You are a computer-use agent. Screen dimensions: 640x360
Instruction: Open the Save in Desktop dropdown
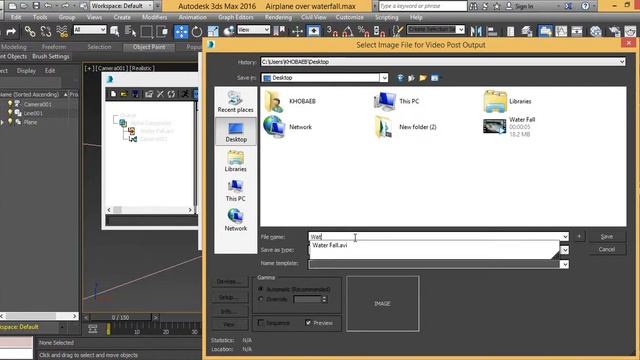[384, 78]
